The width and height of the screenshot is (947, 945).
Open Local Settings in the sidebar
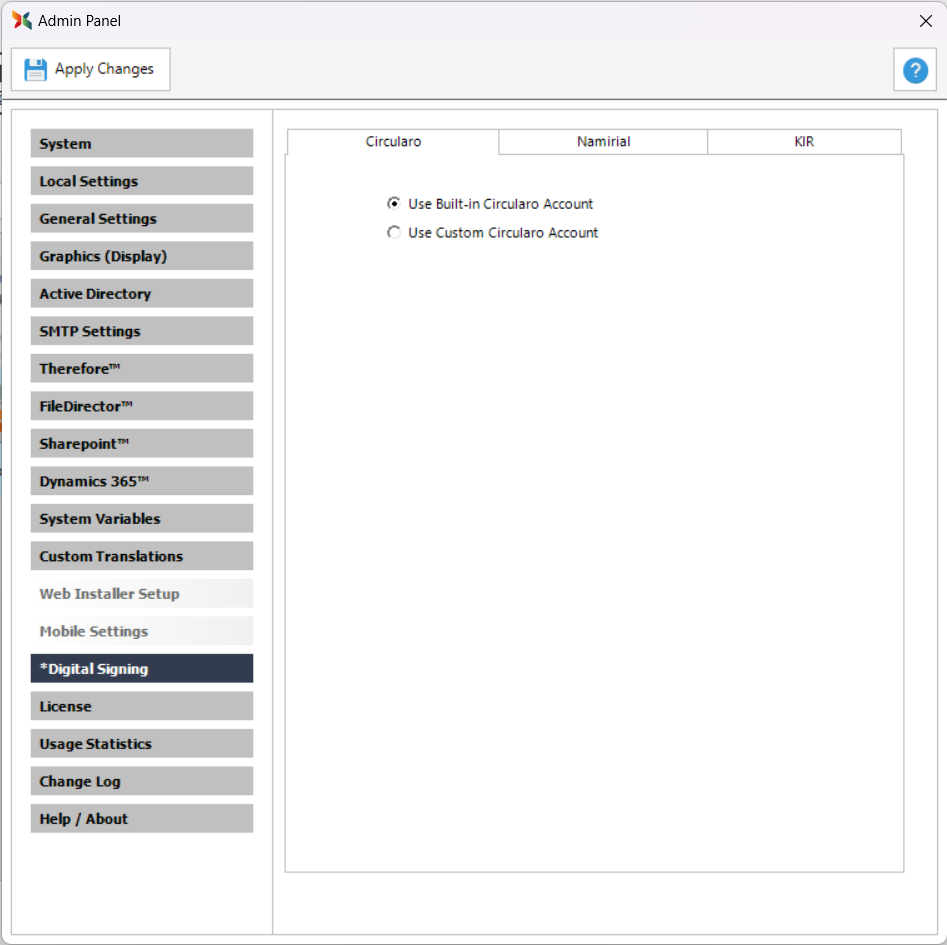[141, 181]
